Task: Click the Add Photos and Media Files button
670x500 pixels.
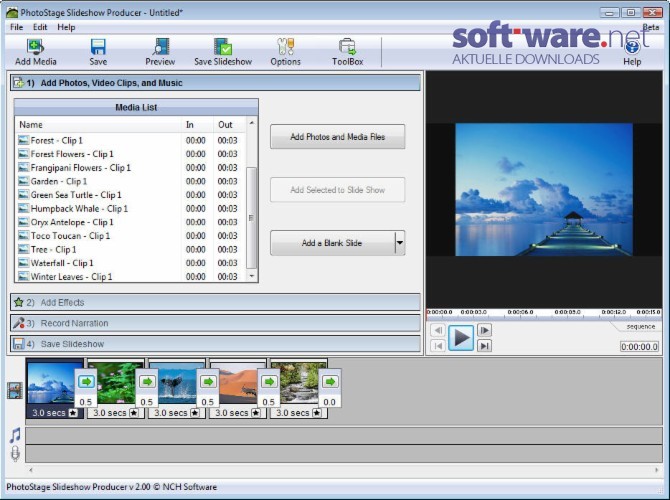Action: tap(338, 137)
